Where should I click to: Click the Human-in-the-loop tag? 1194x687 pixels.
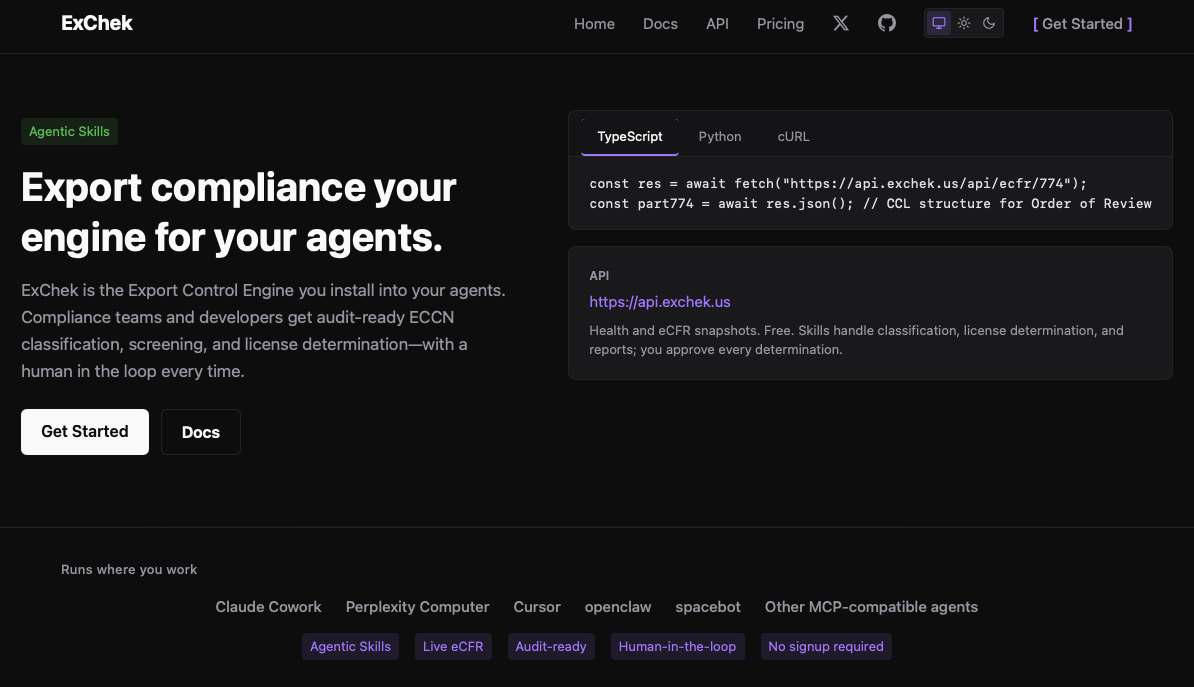click(x=677, y=647)
